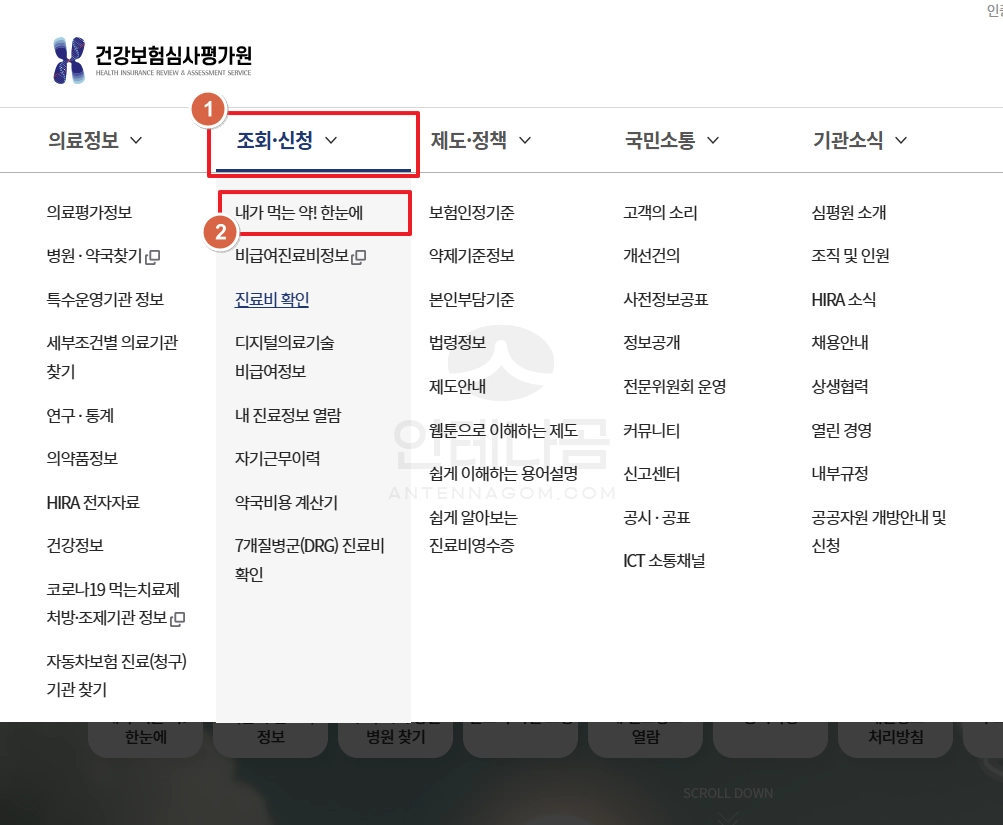Go to 병원·약국찾기
1003x825 pixels.
tap(94, 256)
